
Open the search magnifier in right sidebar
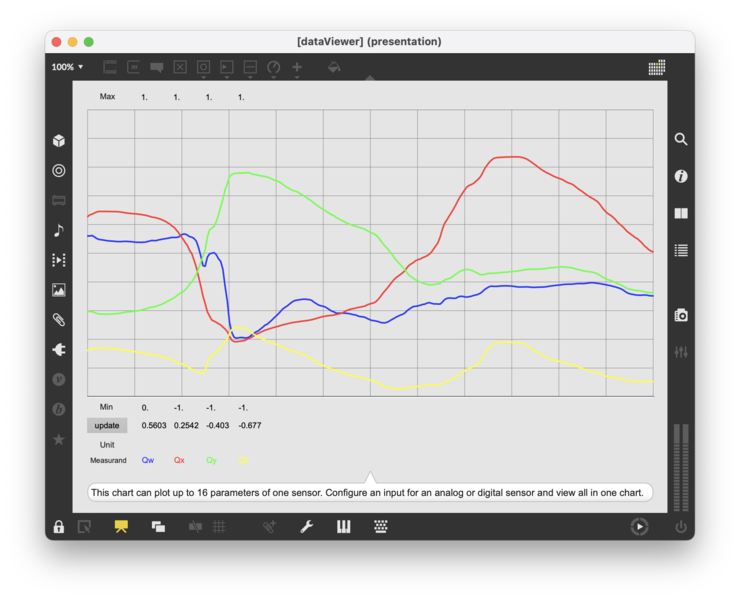[x=681, y=140]
